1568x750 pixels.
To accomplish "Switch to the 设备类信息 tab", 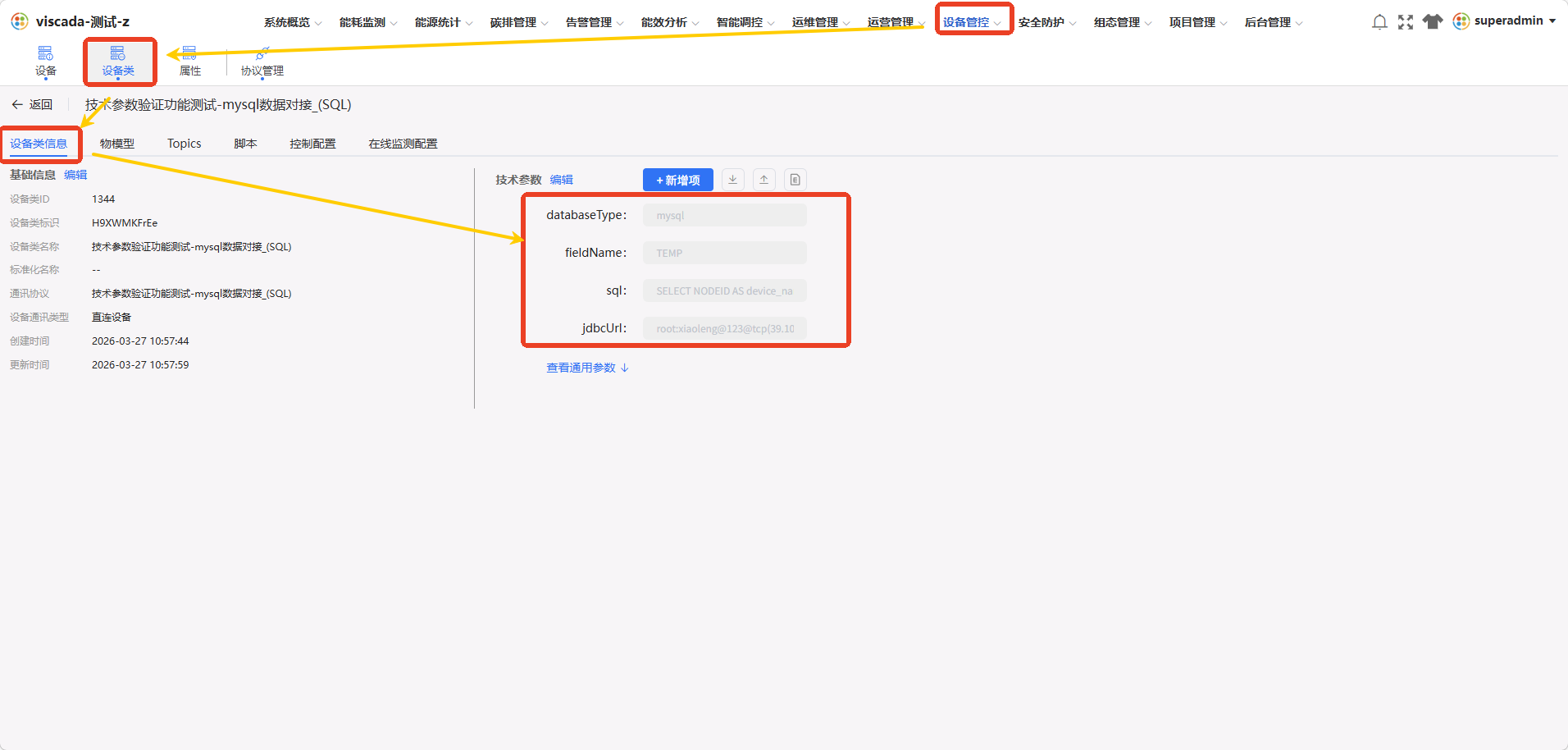I will (x=39, y=144).
